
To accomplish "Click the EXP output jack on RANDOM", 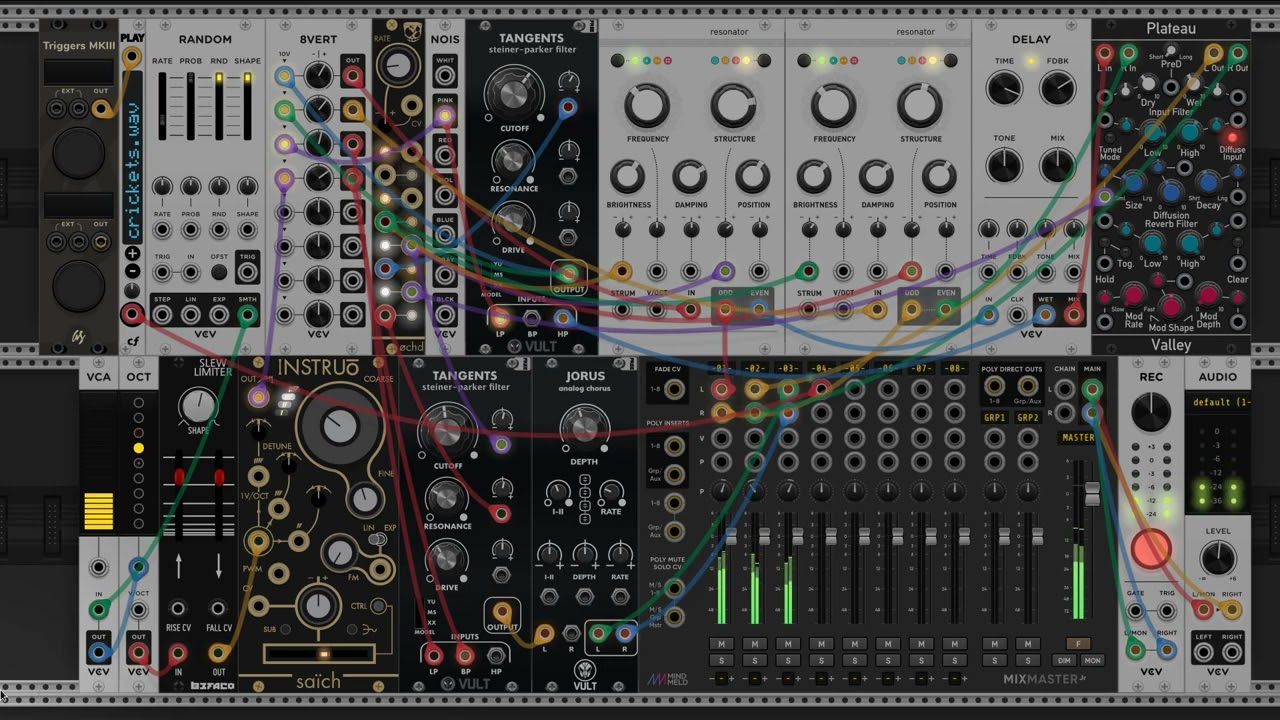I will pos(218,315).
